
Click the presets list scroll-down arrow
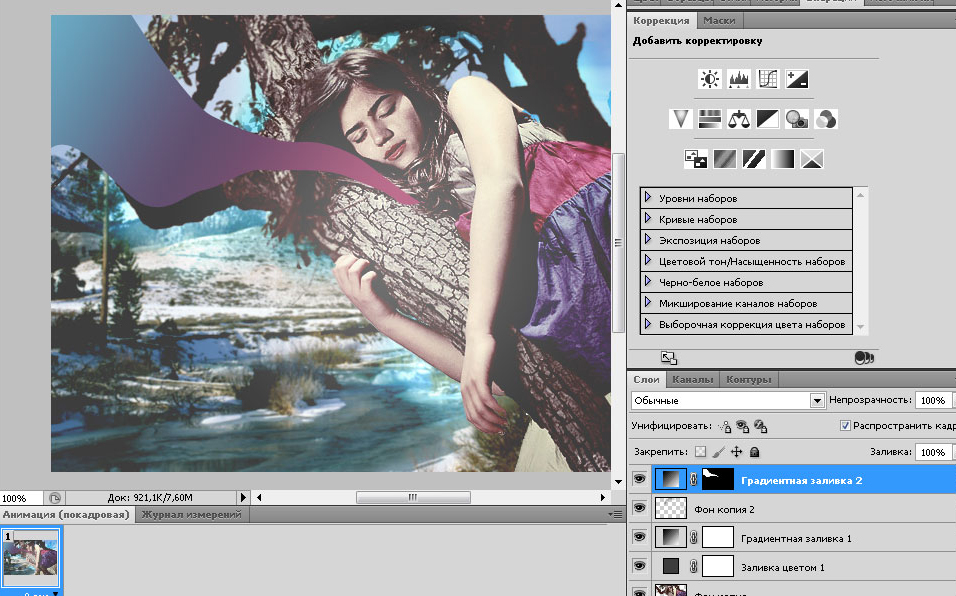[x=860, y=327]
